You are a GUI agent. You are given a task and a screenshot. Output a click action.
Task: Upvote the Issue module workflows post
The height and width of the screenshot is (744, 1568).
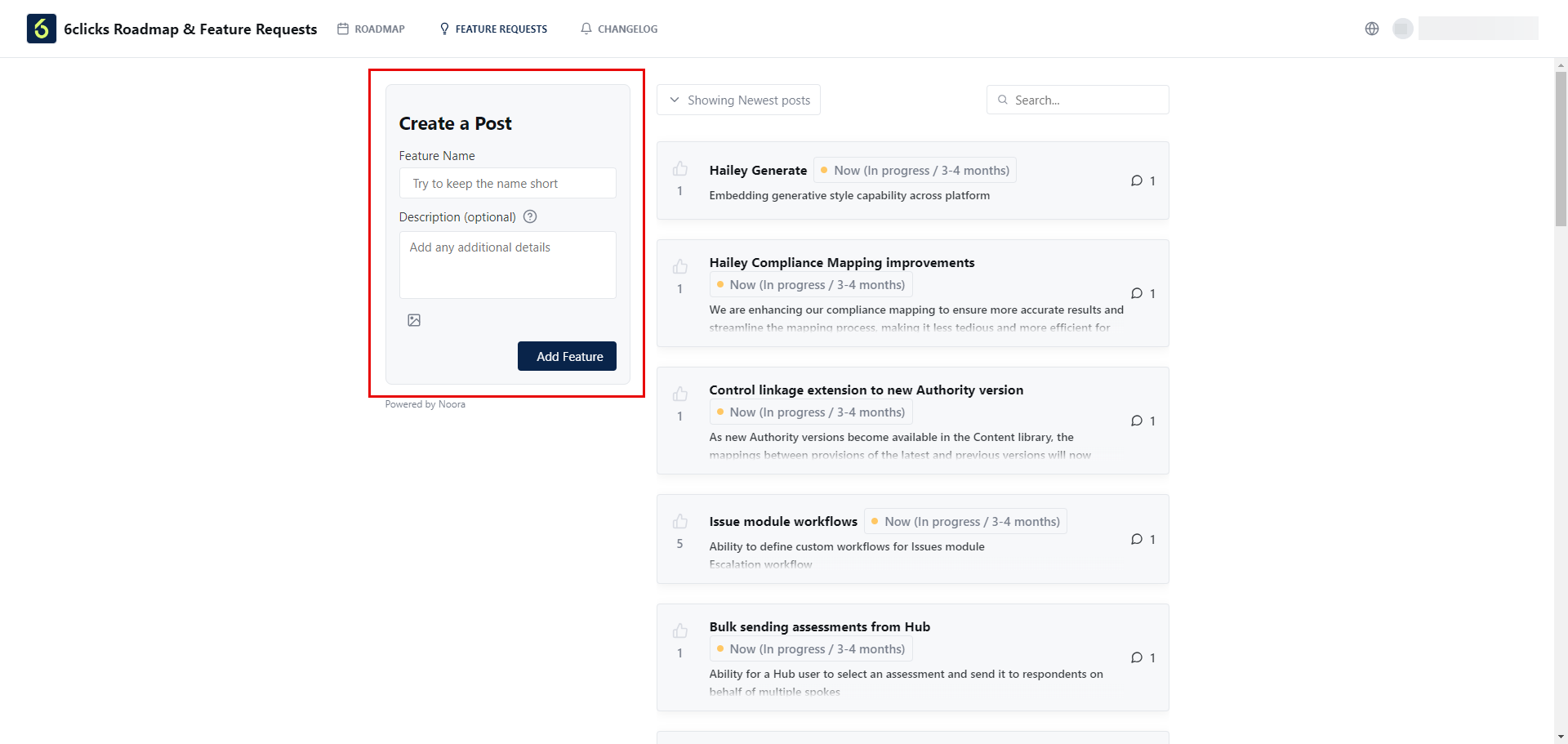tap(680, 521)
